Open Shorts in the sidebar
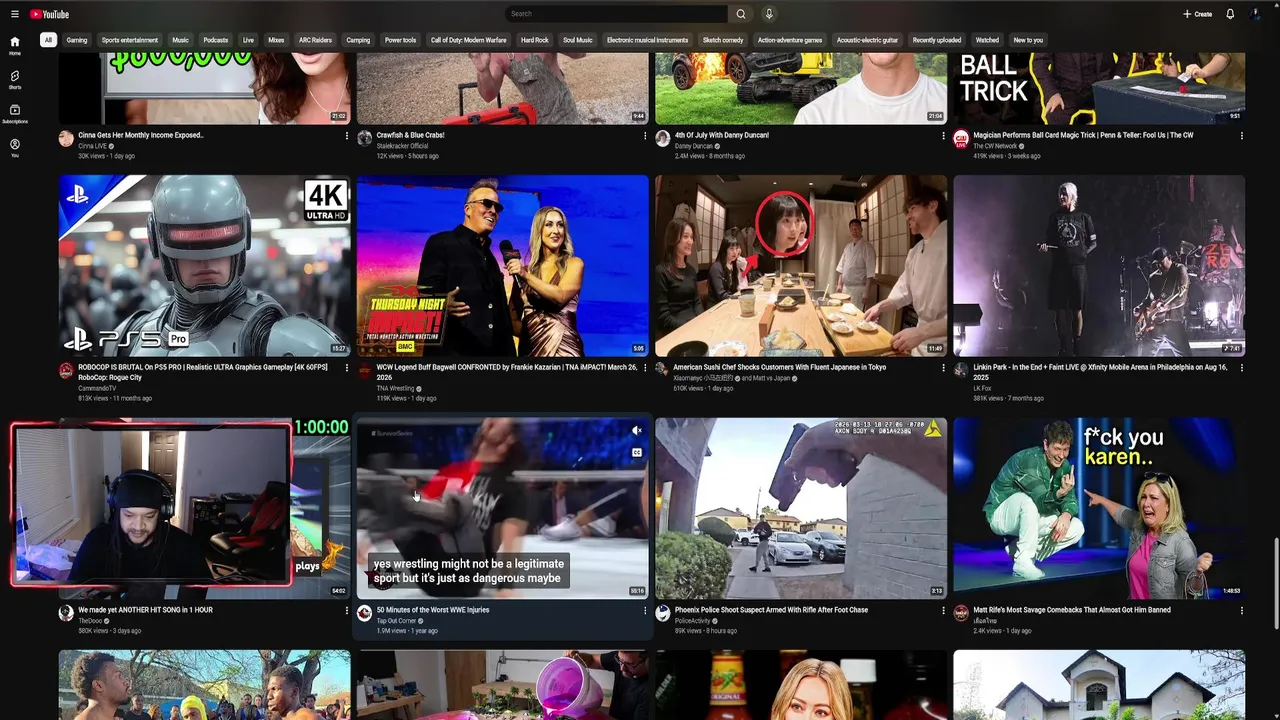 tap(14, 80)
